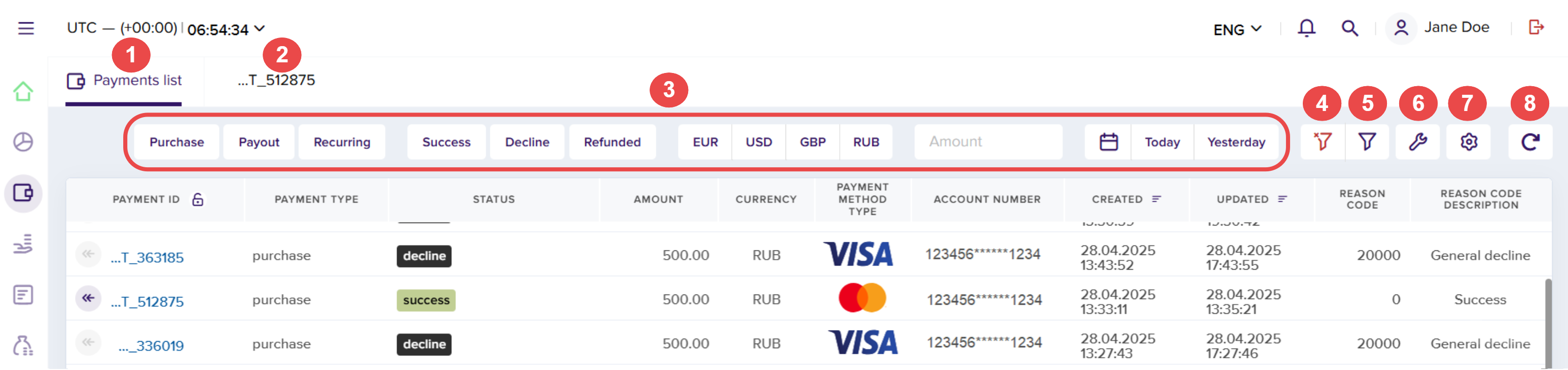Viewport: 1568px width, 370px height.
Task: Select the Payments list tab
Action: click(x=124, y=80)
